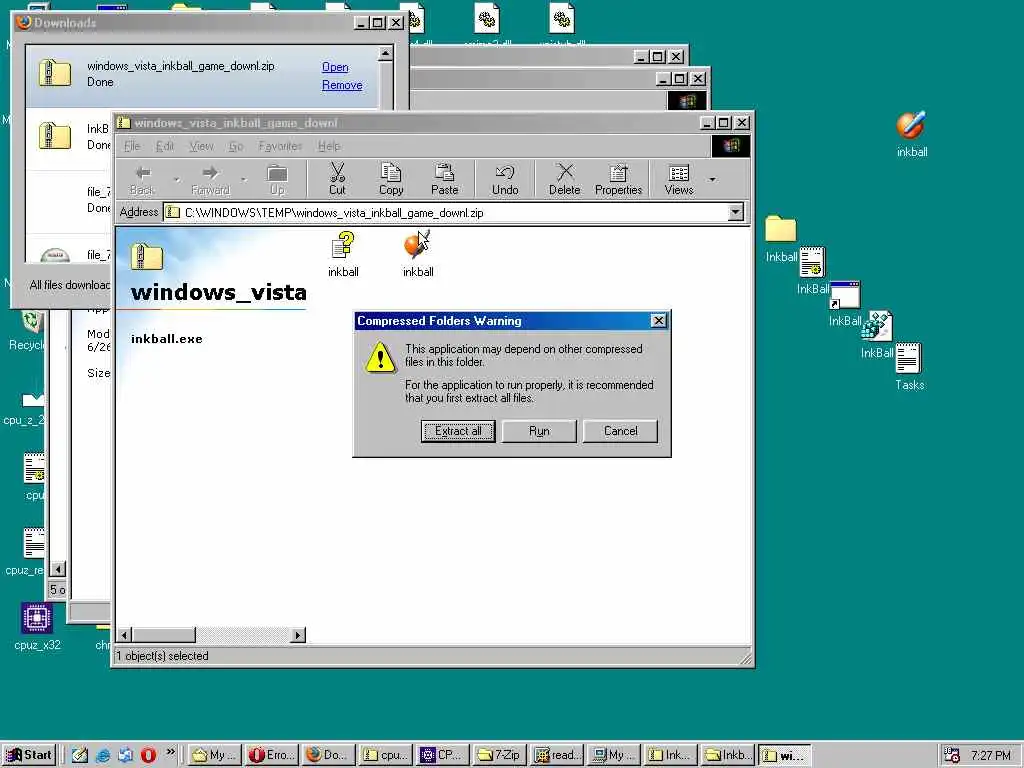The height and width of the screenshot is (768, 1024).
Task: Switch to cpu... taskbar button
Action: 386,756
